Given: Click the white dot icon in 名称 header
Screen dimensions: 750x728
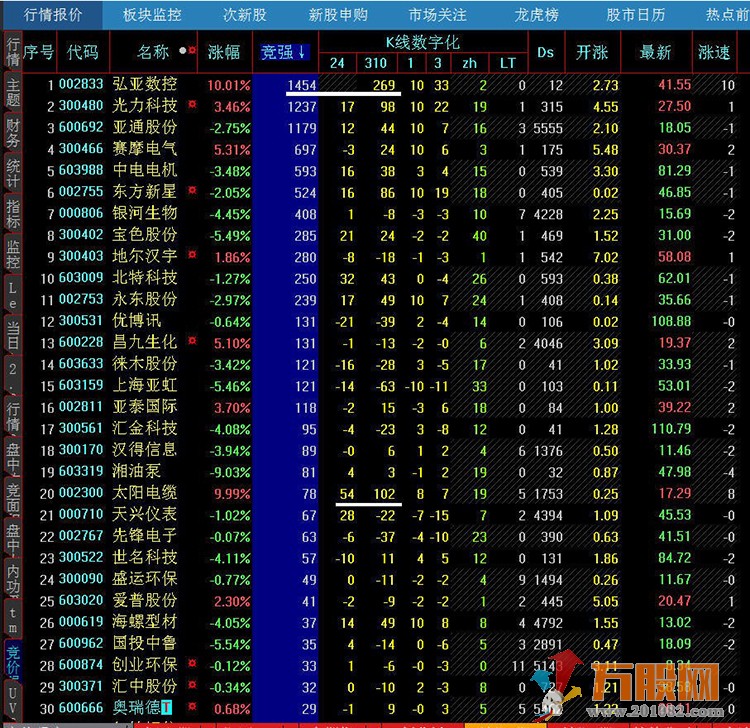Looking at the screenshot, I should (182, 50).
